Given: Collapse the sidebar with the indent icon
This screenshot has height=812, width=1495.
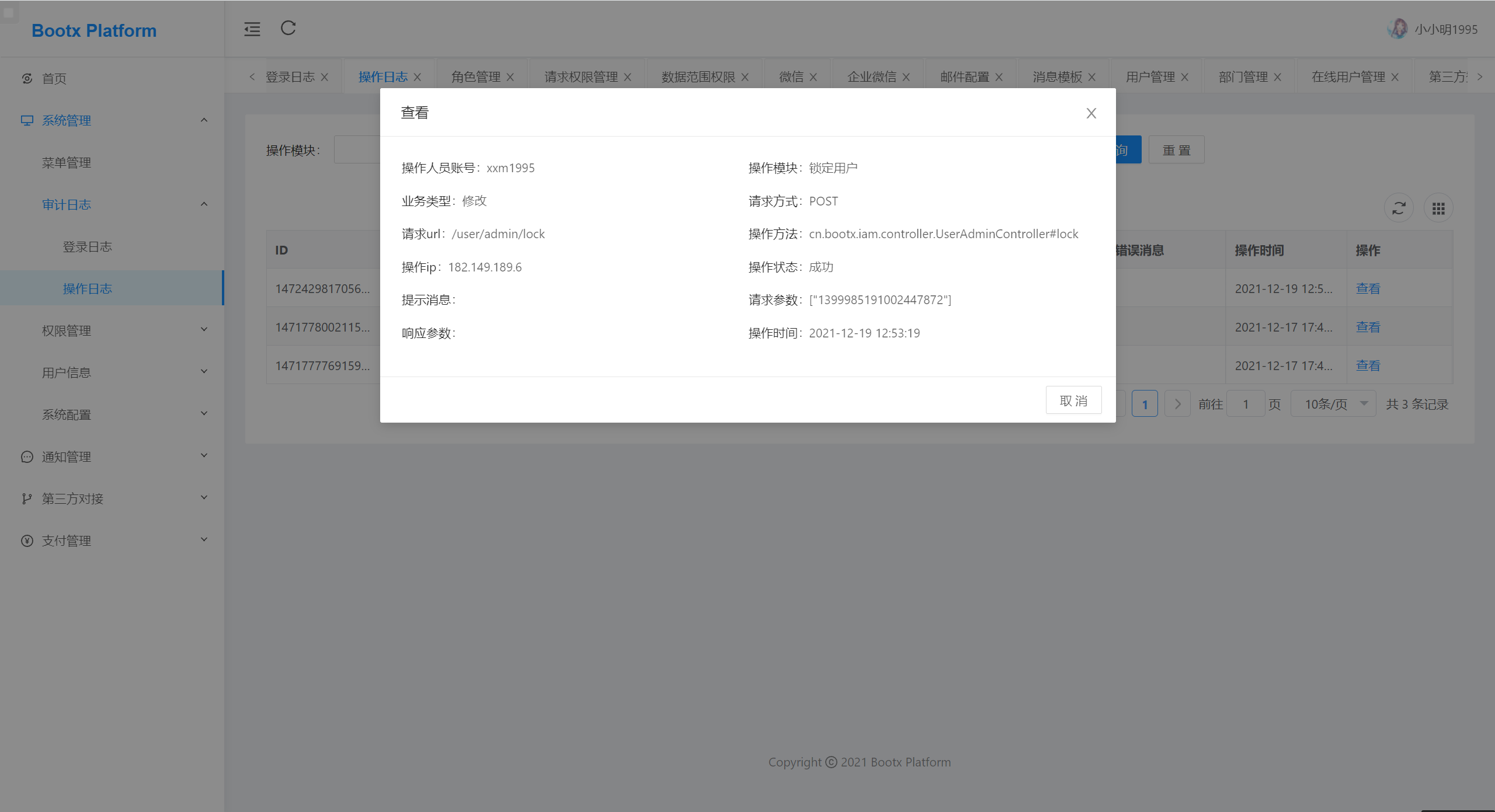Looking at the screenshot, I should pyautogui.click(x=252, y=29).
